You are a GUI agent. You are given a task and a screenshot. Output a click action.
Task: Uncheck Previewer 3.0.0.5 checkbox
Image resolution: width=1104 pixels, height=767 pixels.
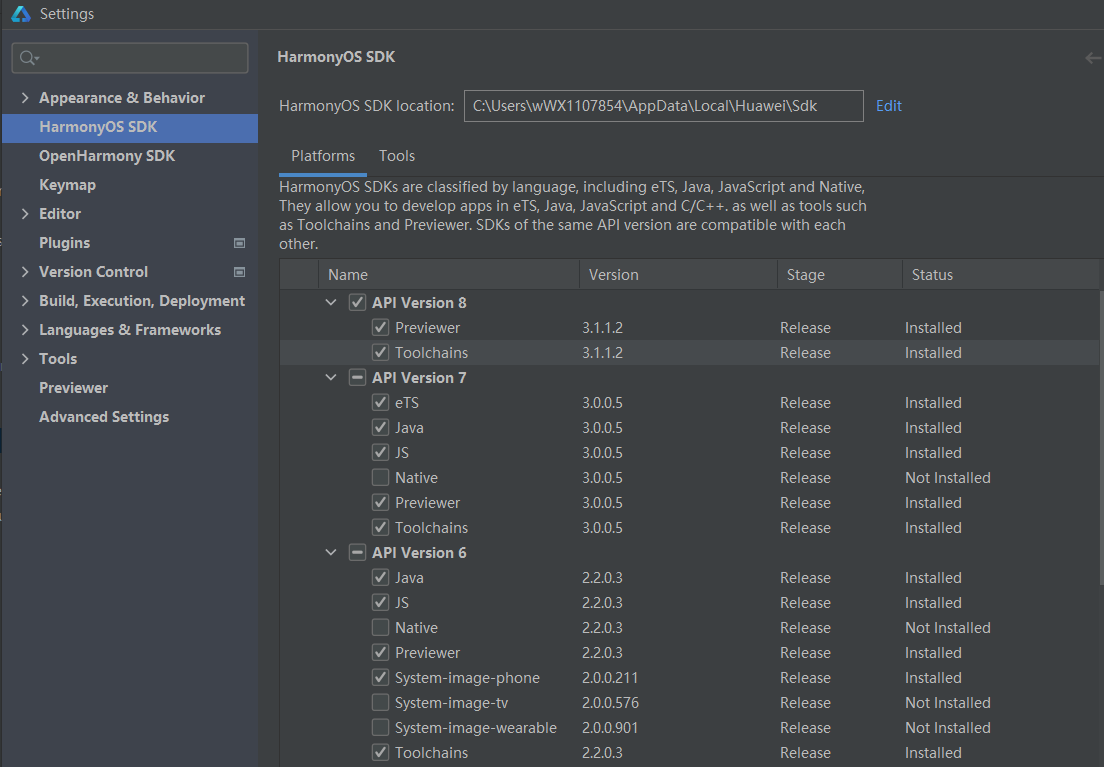(x=380, y=503)
